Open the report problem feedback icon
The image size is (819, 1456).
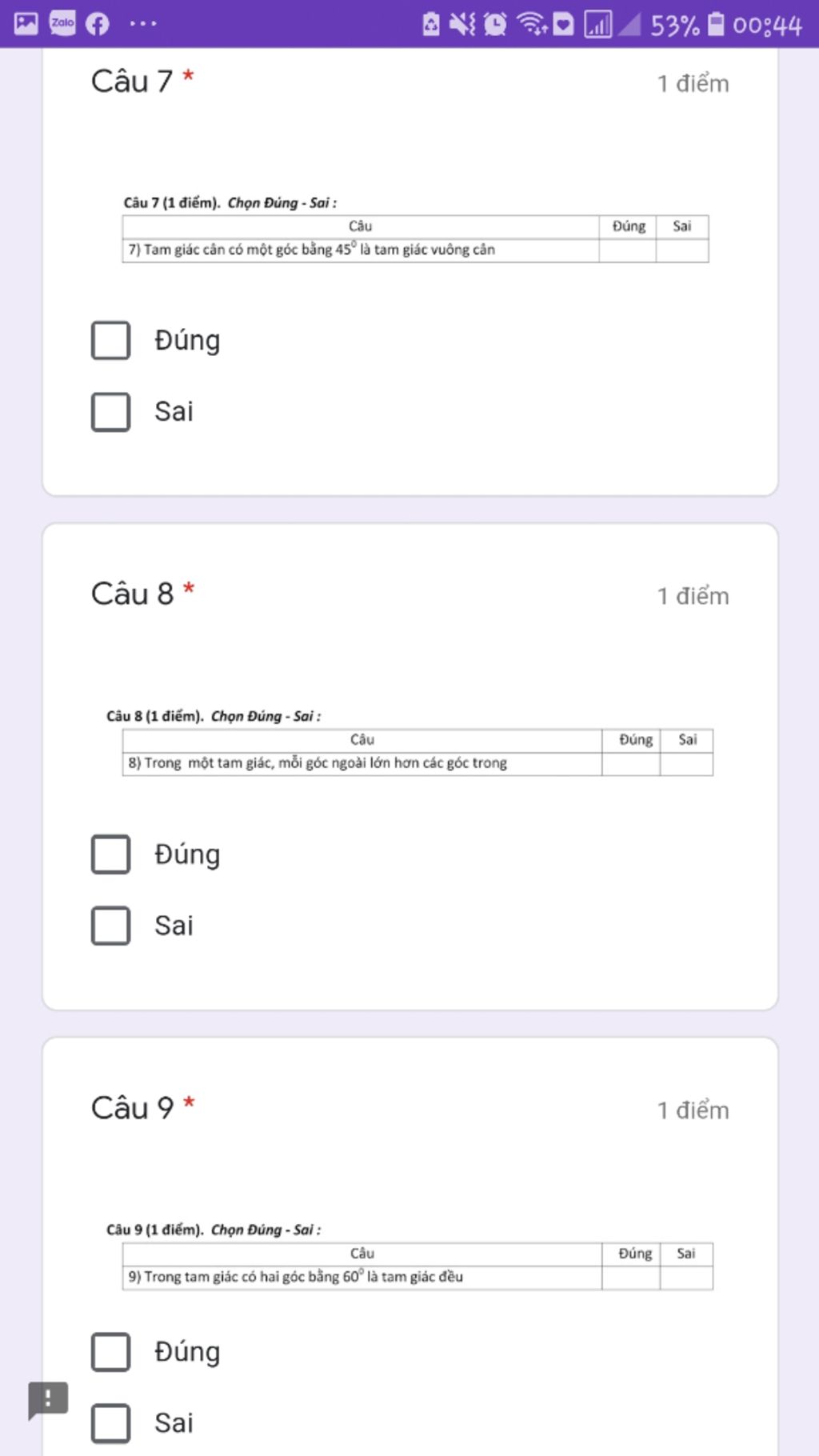click(48, 1400)
